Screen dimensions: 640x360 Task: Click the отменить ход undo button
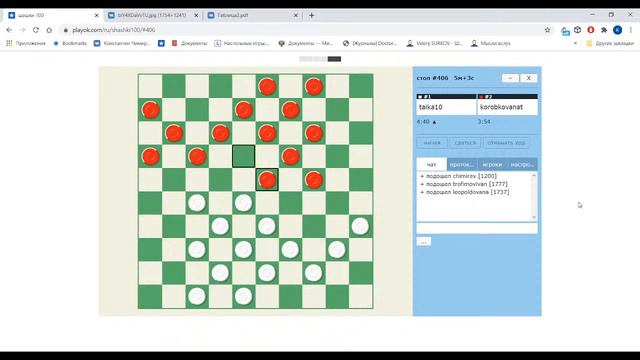click(x=506, y=143)
